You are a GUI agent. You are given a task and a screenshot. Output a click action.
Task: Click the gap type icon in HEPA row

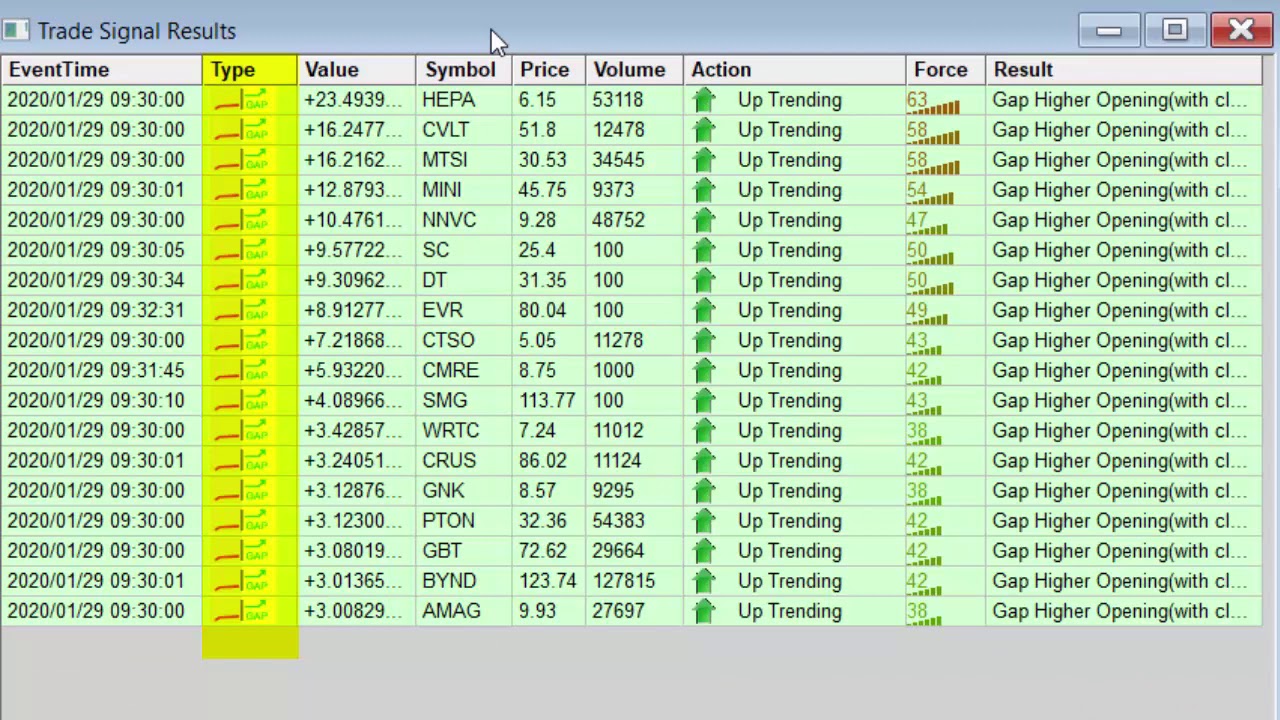tap(241, 100)
